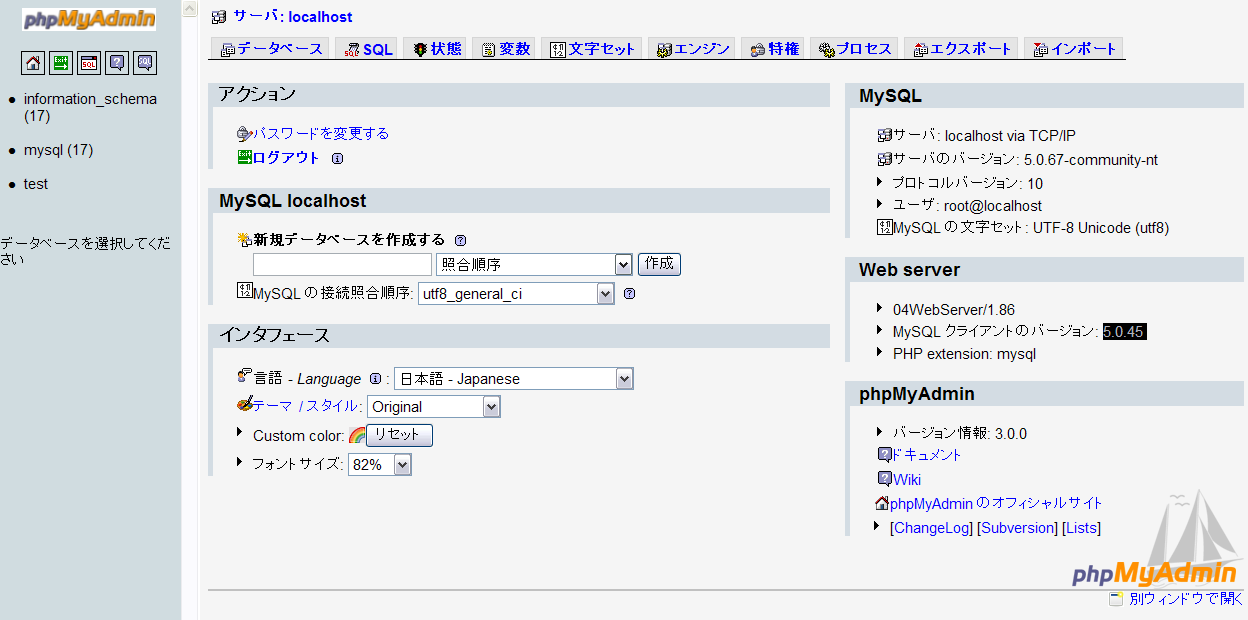Screen dimensions: 1248x620
Task: Open the MySQL reference icon in sidebar
Action: pos(145,63)
